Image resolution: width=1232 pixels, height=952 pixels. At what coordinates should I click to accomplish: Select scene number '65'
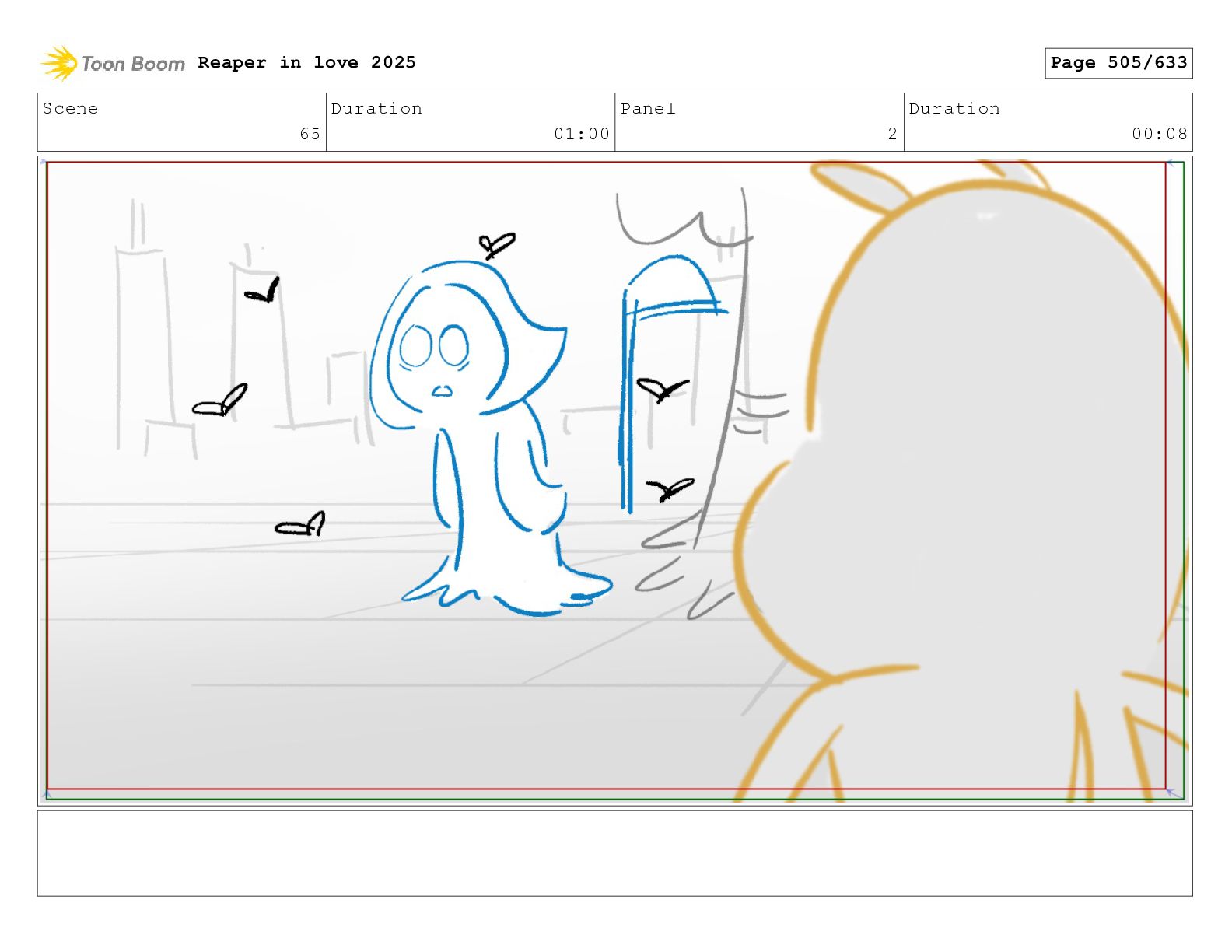point(310,134)
